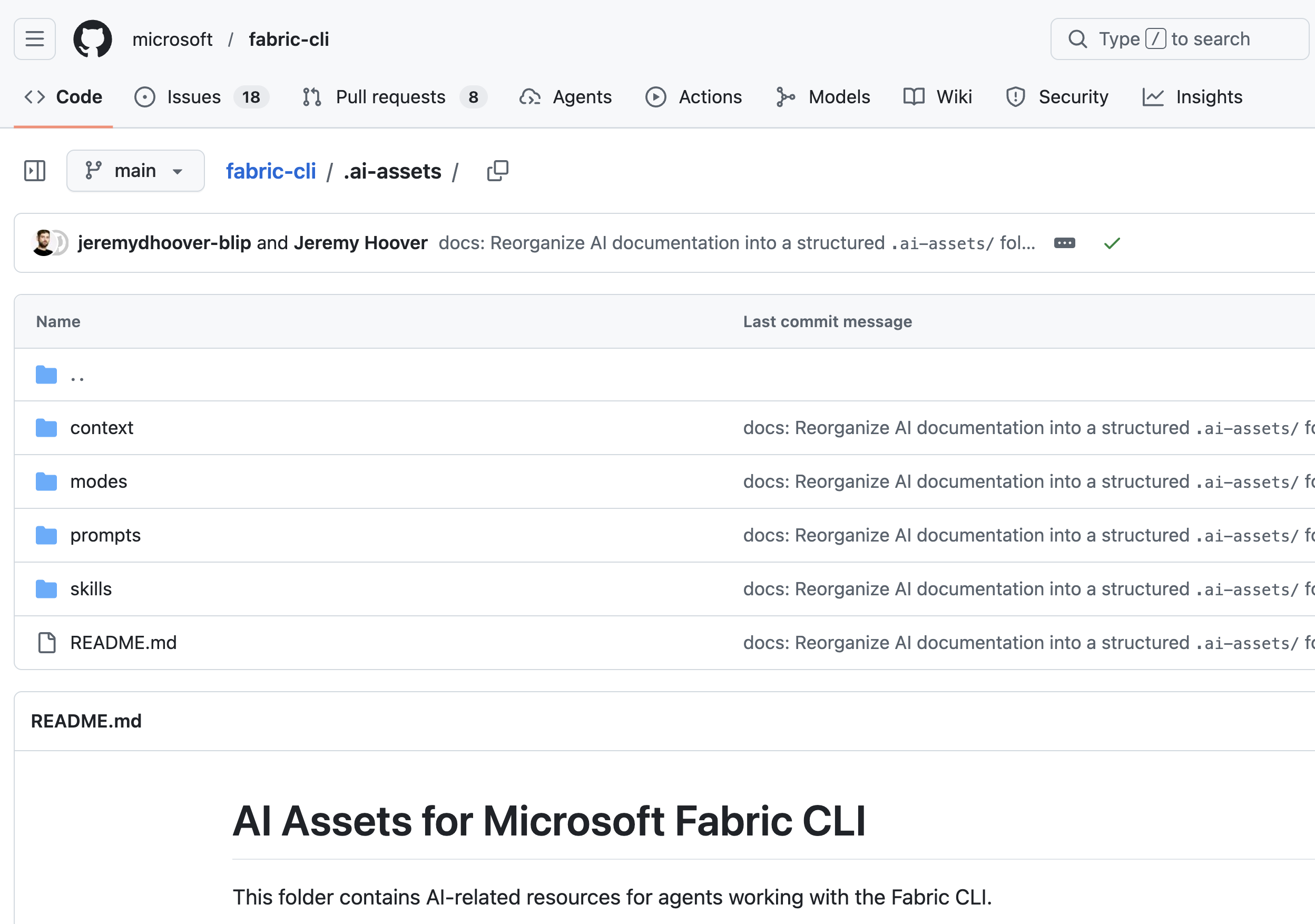Viewport: 1315px width, 924px height.
Task: Open jeremydhoover-blip author profile
Action: (x=164, y=243)
